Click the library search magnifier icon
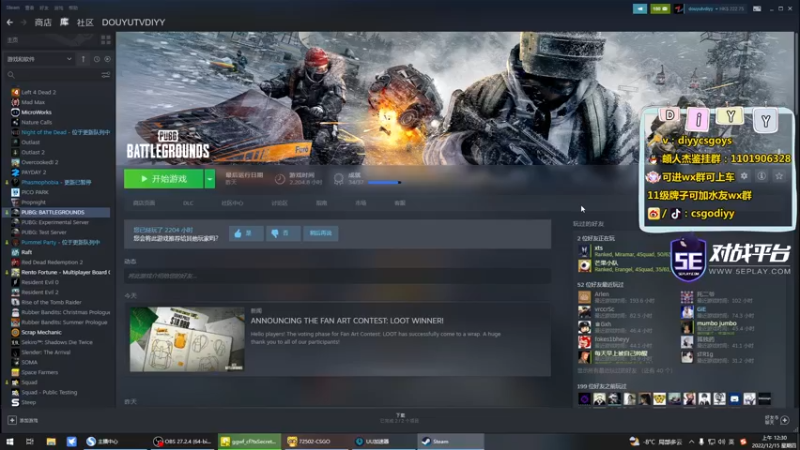 pyautogui.click(x=11, y=75)
